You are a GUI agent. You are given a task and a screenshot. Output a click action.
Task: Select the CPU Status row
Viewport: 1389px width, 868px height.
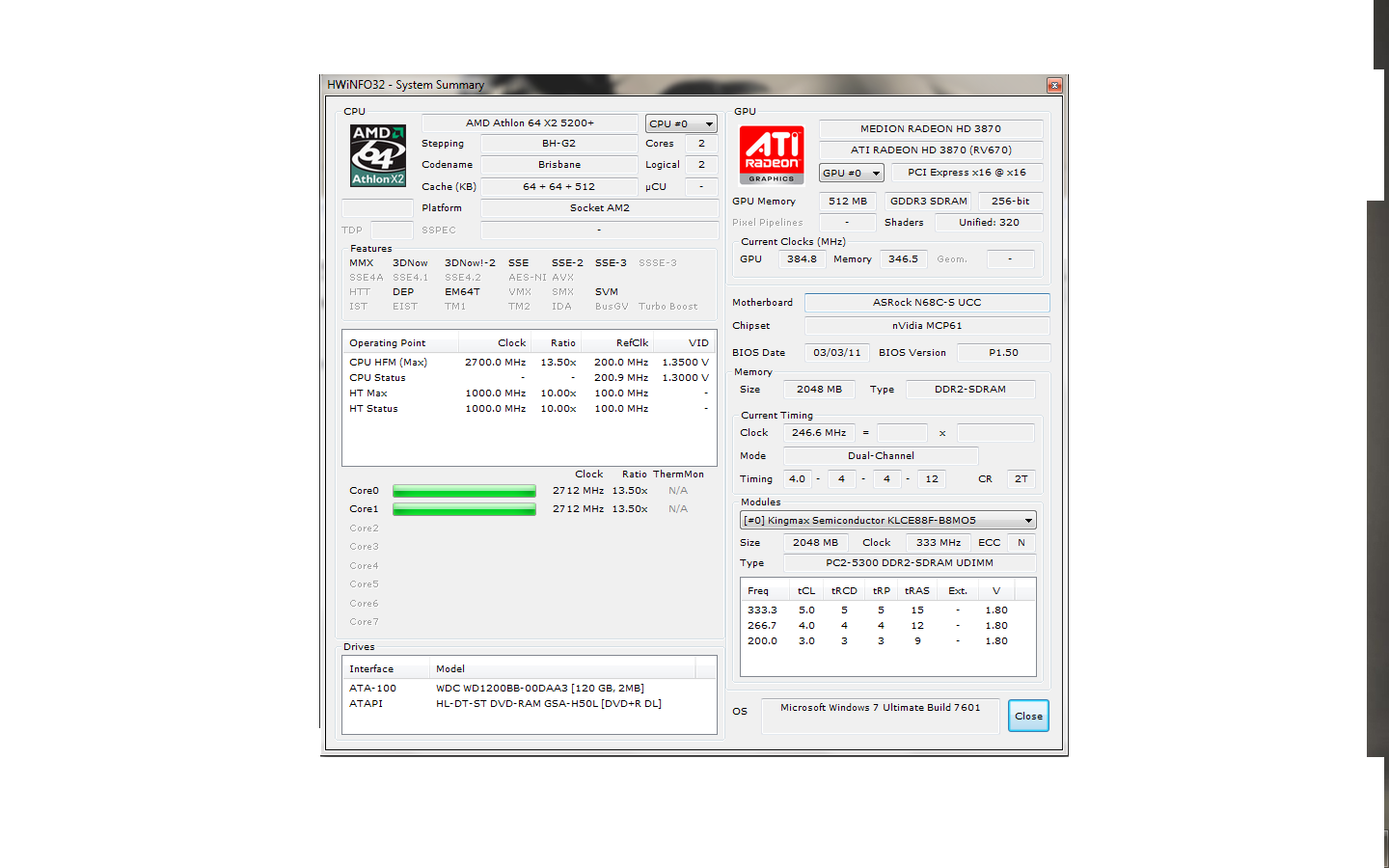pos(529,378)
